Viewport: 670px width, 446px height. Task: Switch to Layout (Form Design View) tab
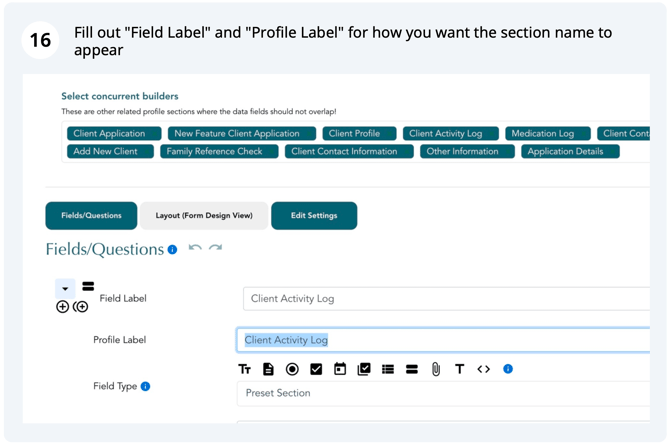pyautogui.click(x=204, y=216)
